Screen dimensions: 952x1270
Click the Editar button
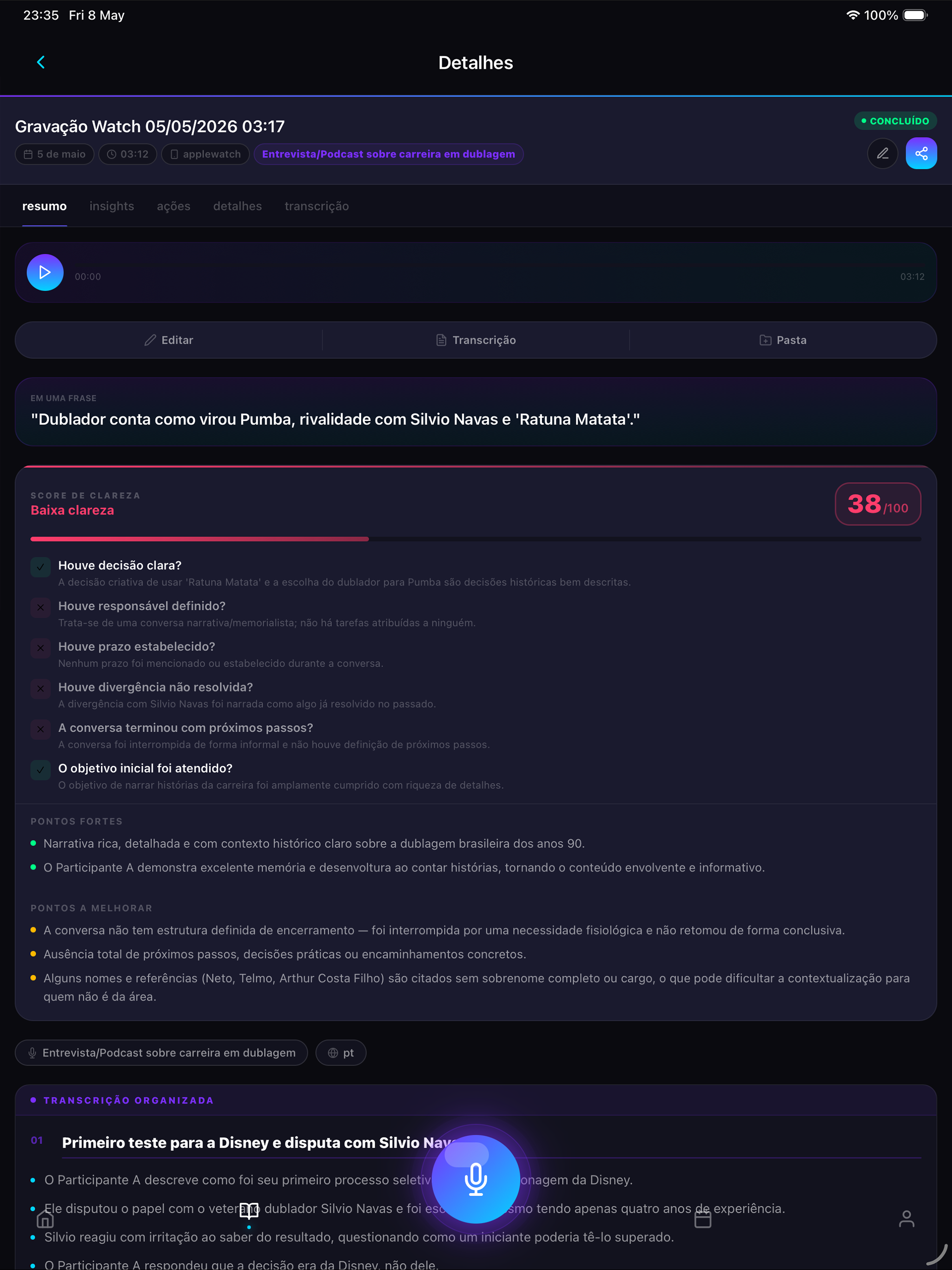[169, 340]
